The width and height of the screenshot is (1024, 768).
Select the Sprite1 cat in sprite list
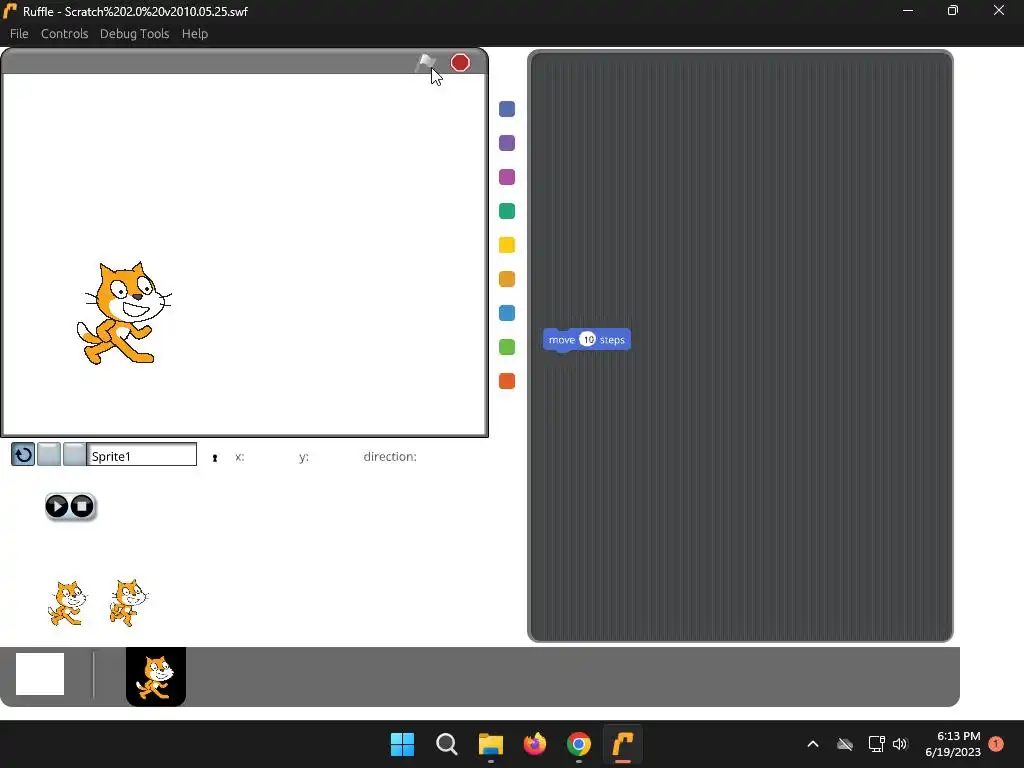[x=156, y=677]
